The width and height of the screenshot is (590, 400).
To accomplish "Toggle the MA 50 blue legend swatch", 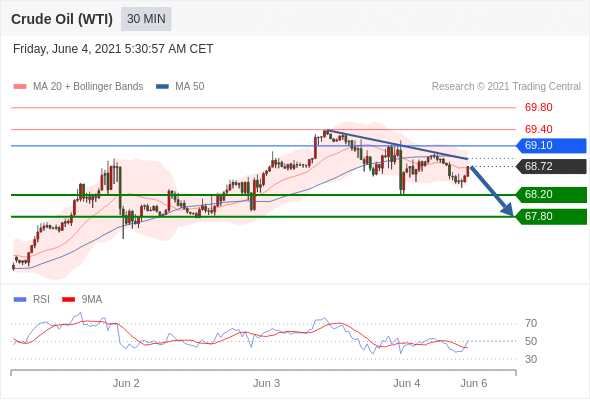I will point(163,87).
